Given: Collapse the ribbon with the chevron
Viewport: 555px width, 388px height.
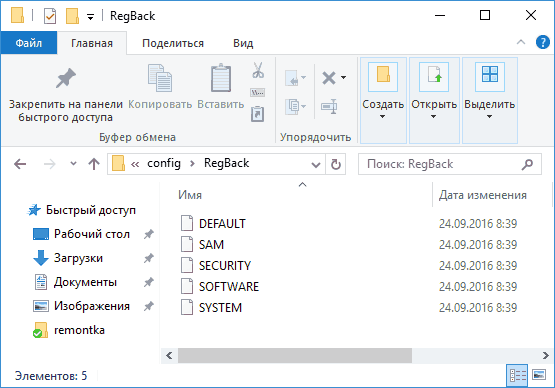Looking at the screenshot, I should [x=521, y=42].
